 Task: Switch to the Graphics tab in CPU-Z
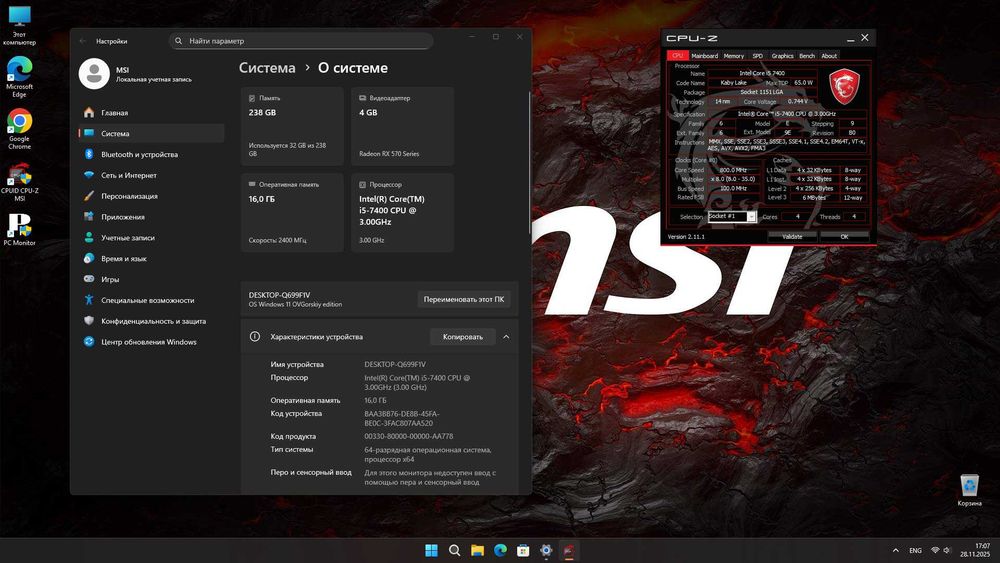point(782,56)
